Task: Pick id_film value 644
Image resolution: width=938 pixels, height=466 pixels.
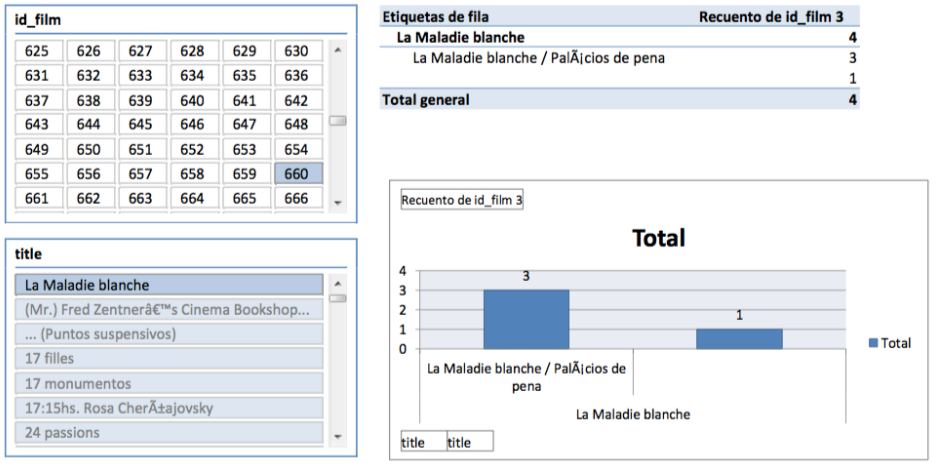Action: pos(91,124)
